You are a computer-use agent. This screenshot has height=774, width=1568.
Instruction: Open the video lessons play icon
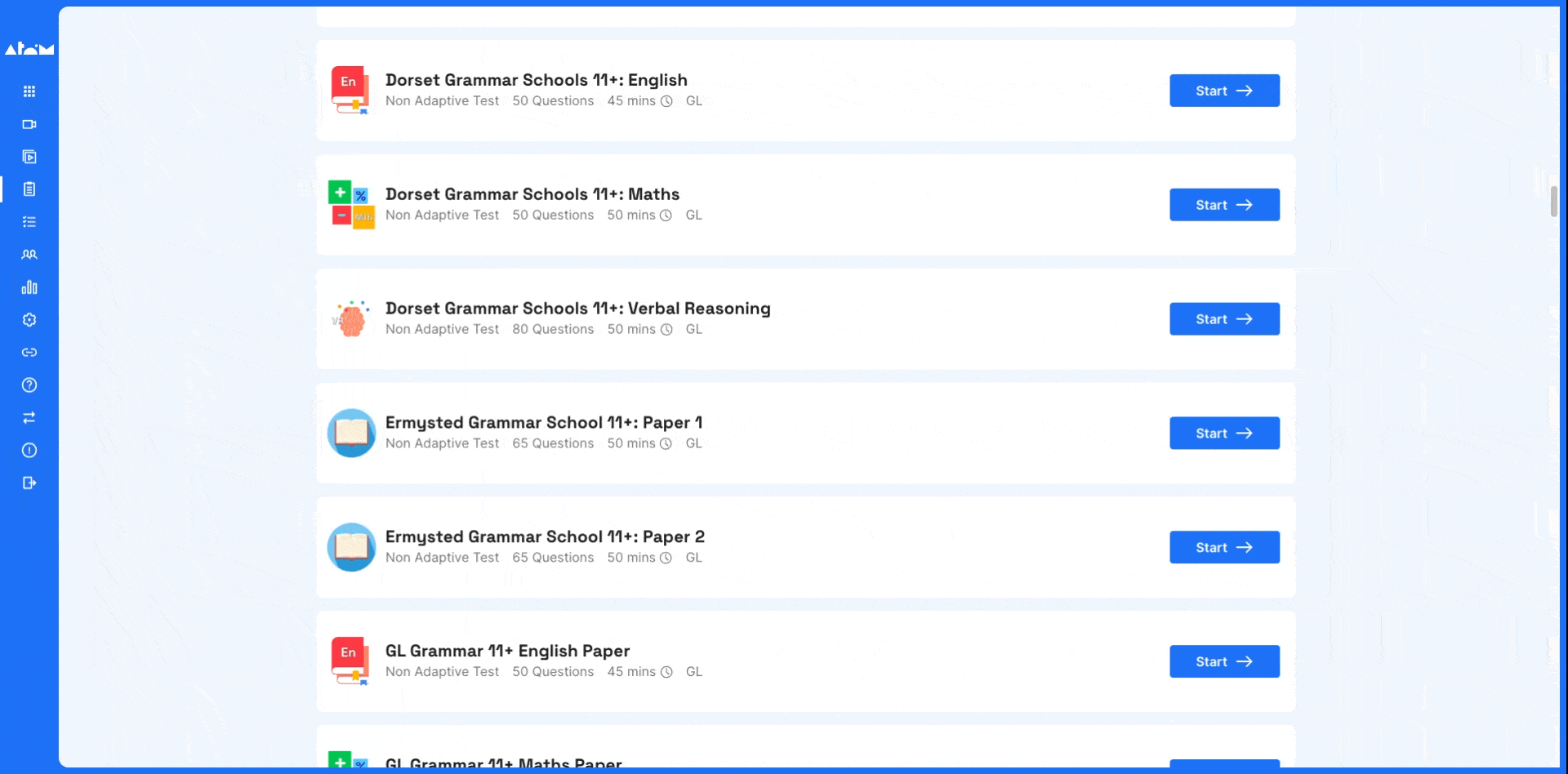29,157
